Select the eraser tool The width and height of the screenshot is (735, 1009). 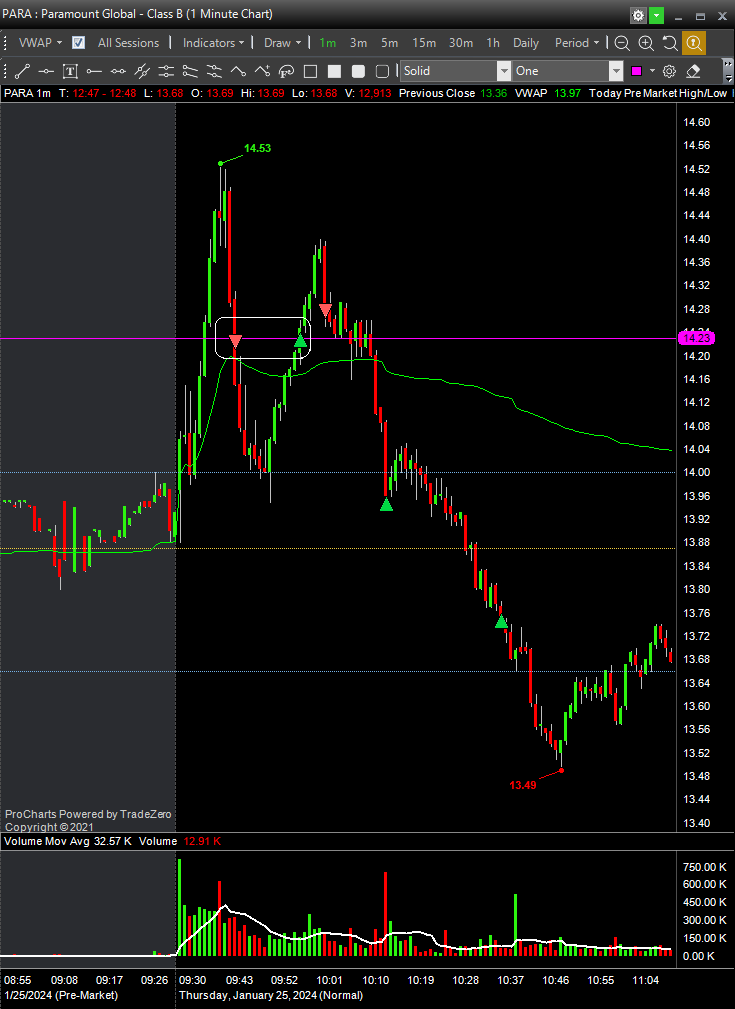693,71
